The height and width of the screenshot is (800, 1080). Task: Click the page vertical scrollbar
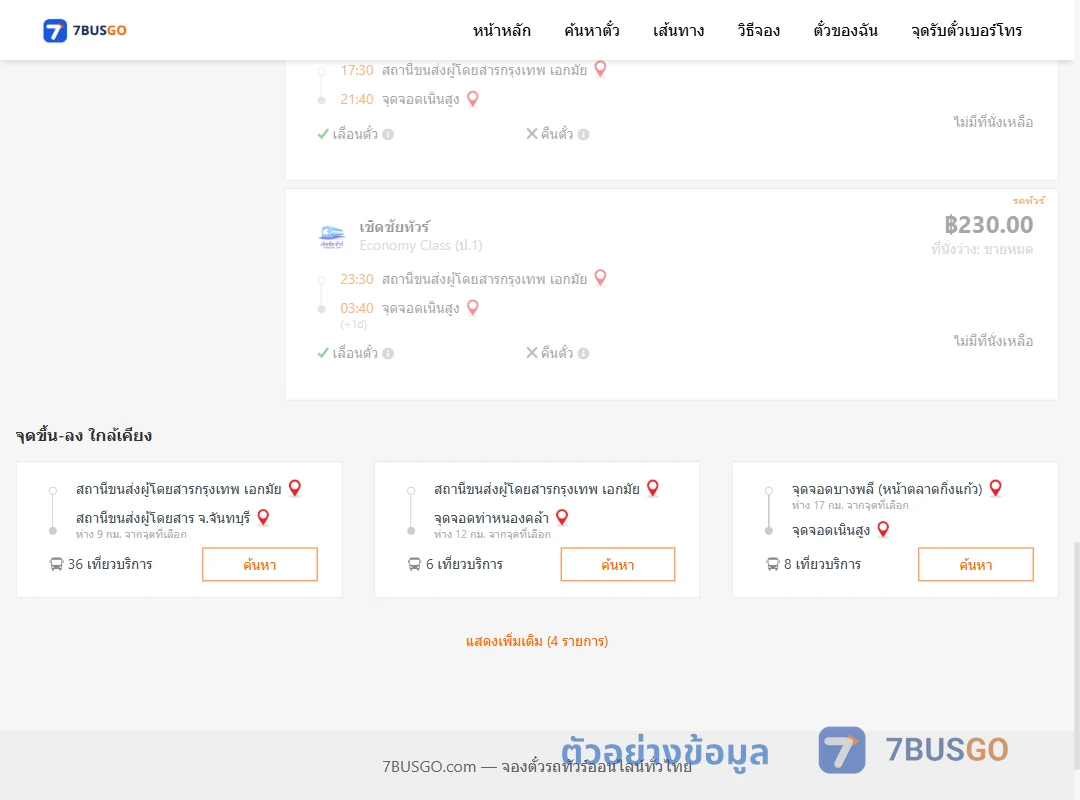(x=1076, y=655)
